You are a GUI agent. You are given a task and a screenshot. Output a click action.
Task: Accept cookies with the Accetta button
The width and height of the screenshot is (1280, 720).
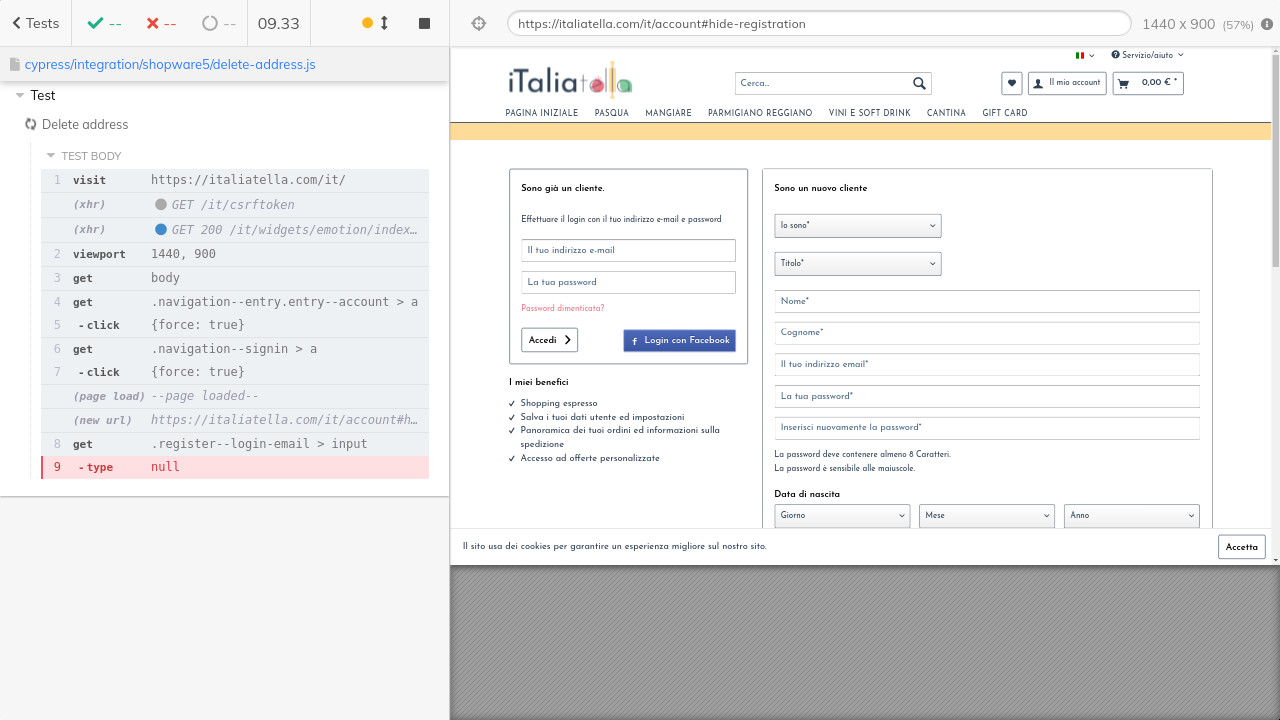1241,547
